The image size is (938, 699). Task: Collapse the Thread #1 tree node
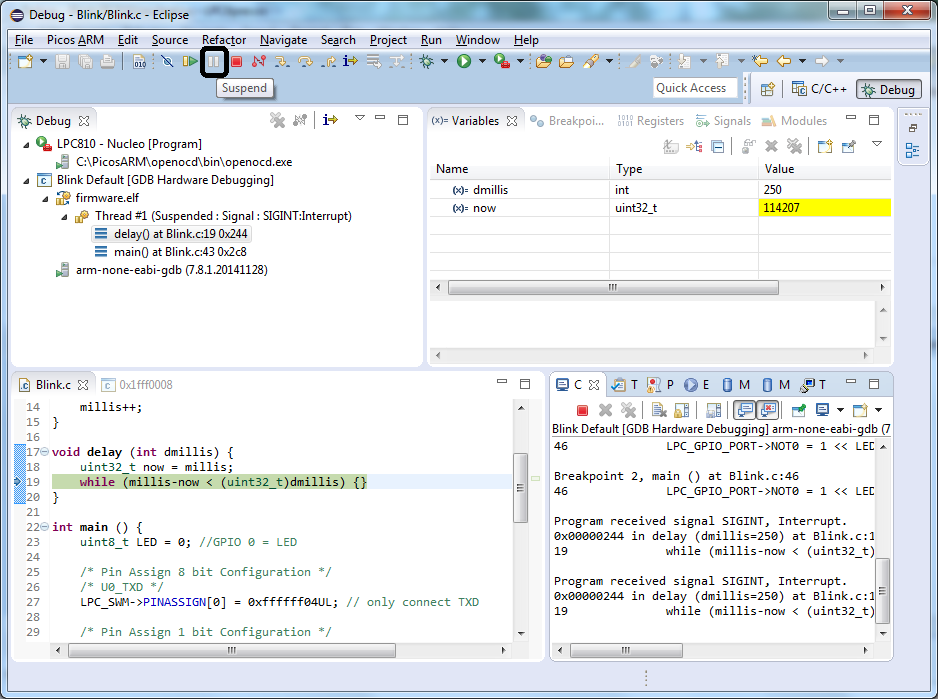(65, 217)
